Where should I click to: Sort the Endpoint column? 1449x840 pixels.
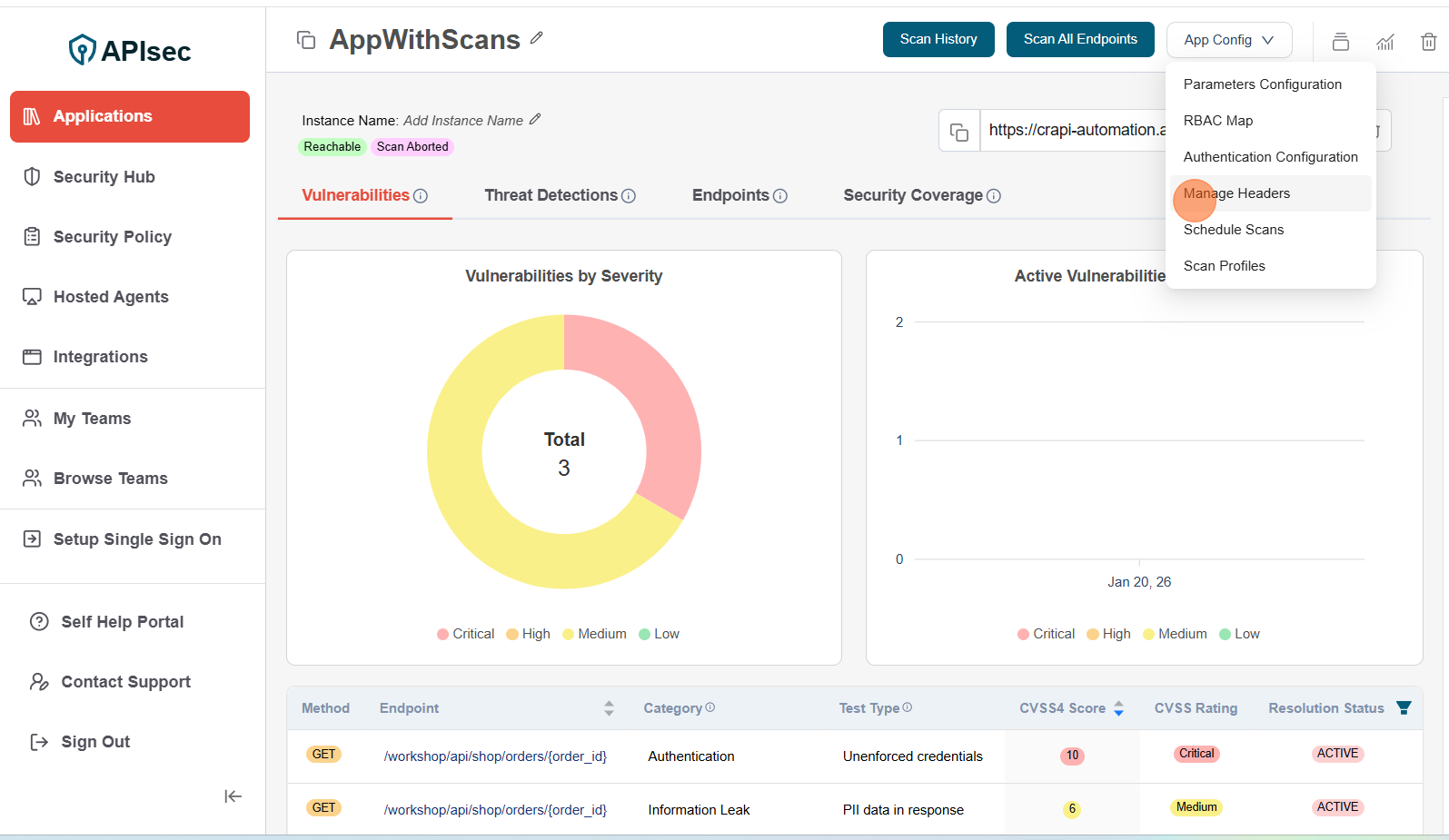tap(609, 708)
